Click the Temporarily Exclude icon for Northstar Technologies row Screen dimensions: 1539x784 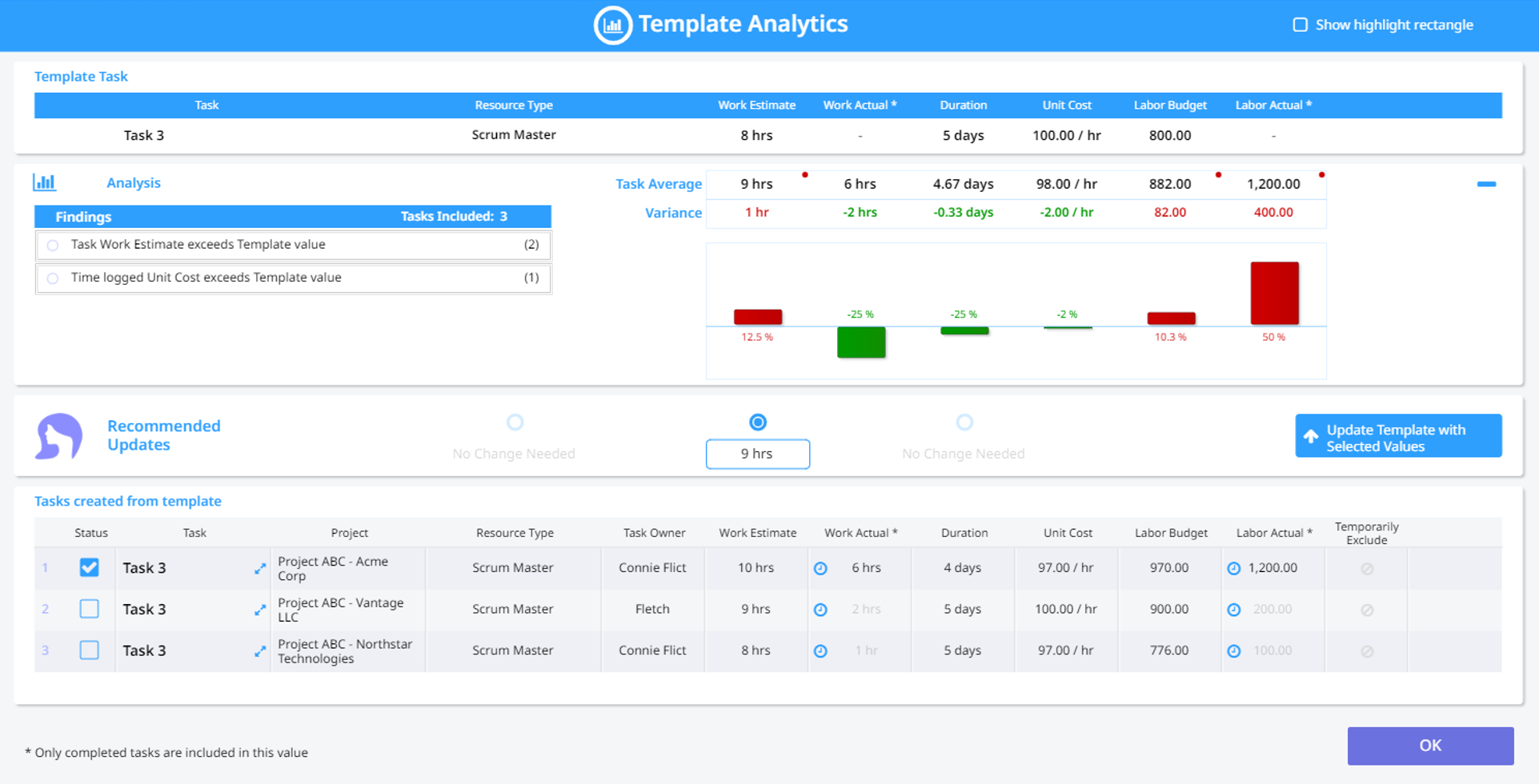tap(1366, 650)
